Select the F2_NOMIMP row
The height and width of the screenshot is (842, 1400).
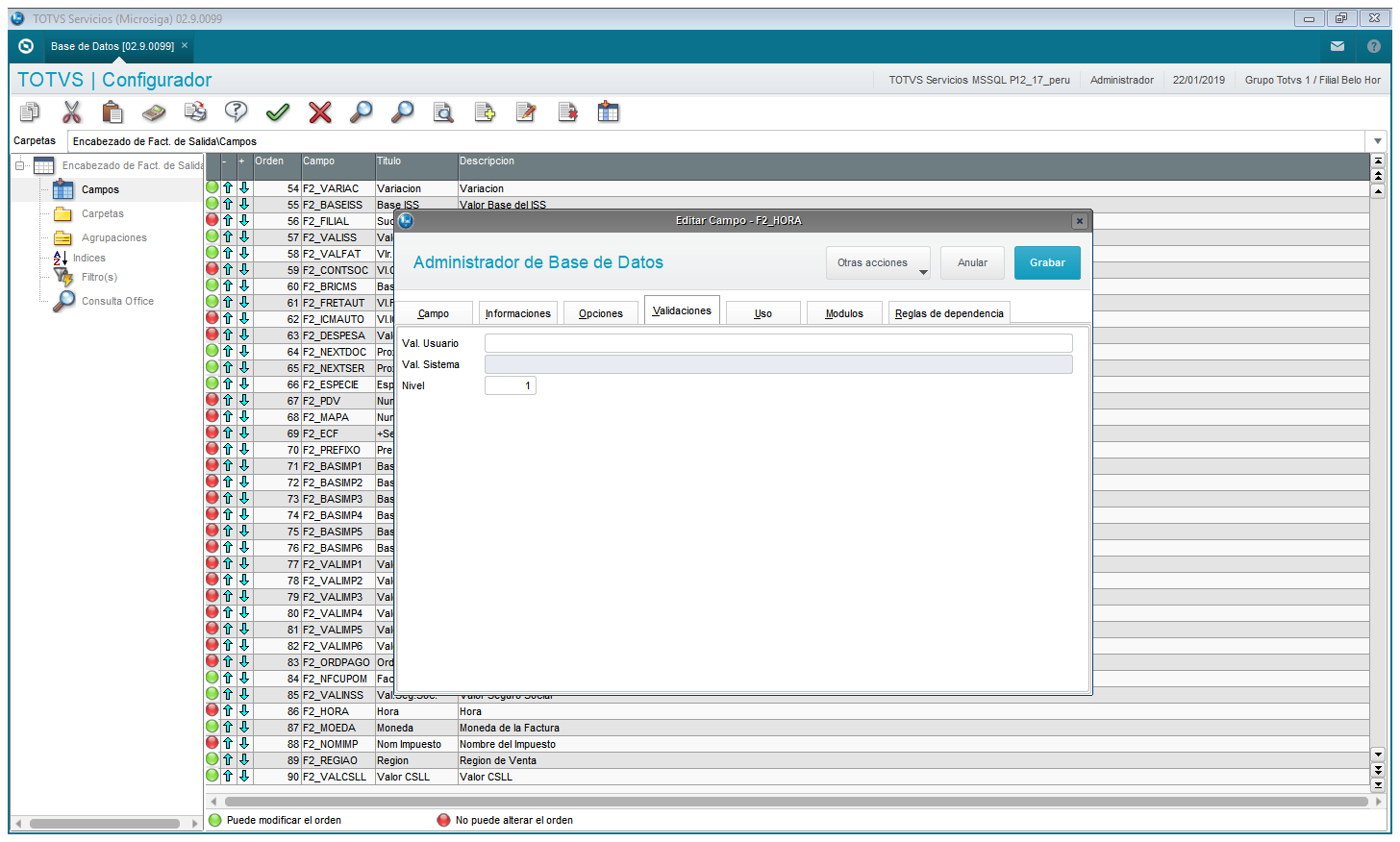click(788, 744)
